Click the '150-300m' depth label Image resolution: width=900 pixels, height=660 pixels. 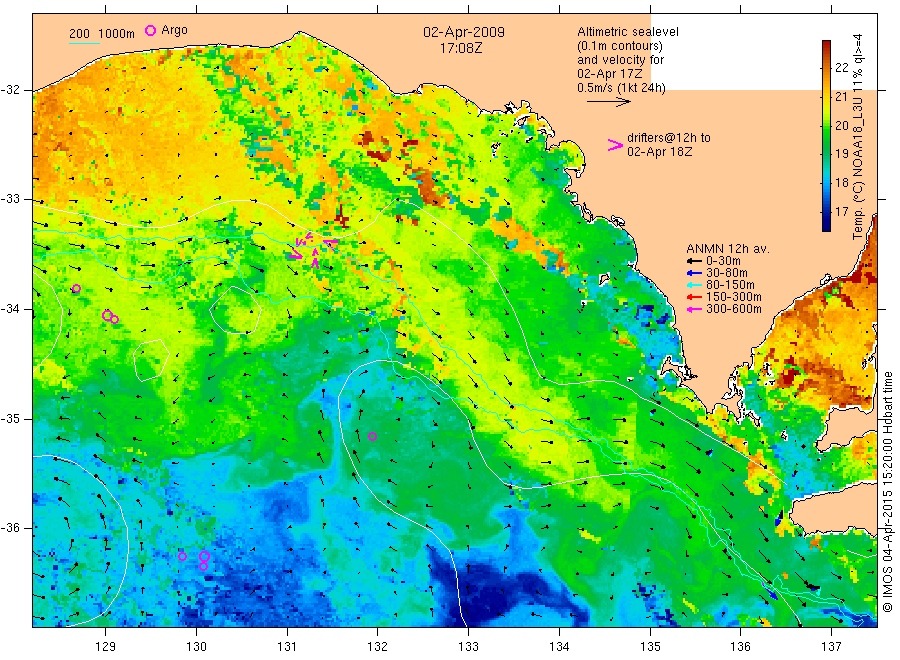pos(734,297)
